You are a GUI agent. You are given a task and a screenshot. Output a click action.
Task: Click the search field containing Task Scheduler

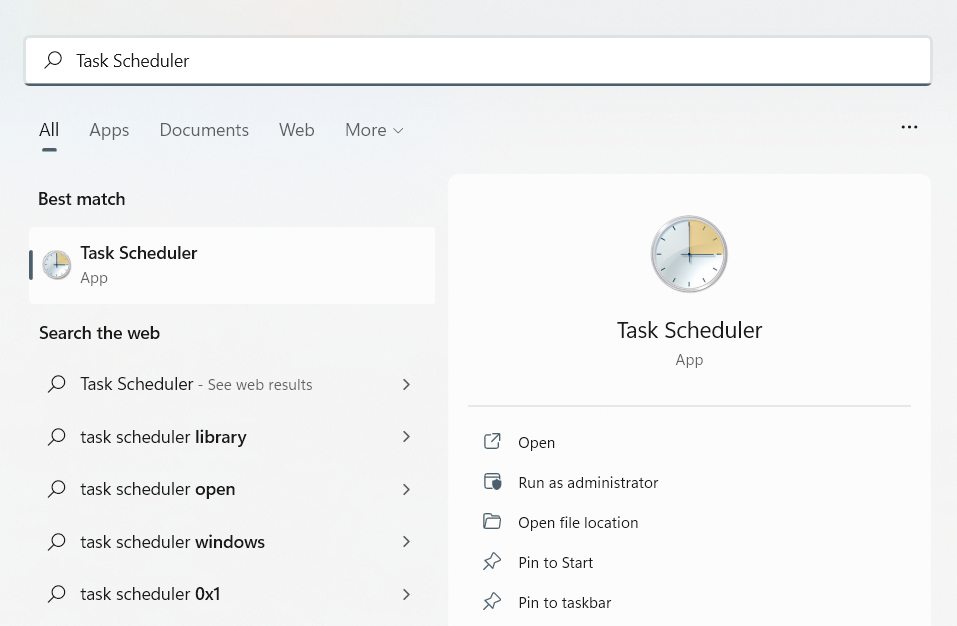(x=478, y=61)
